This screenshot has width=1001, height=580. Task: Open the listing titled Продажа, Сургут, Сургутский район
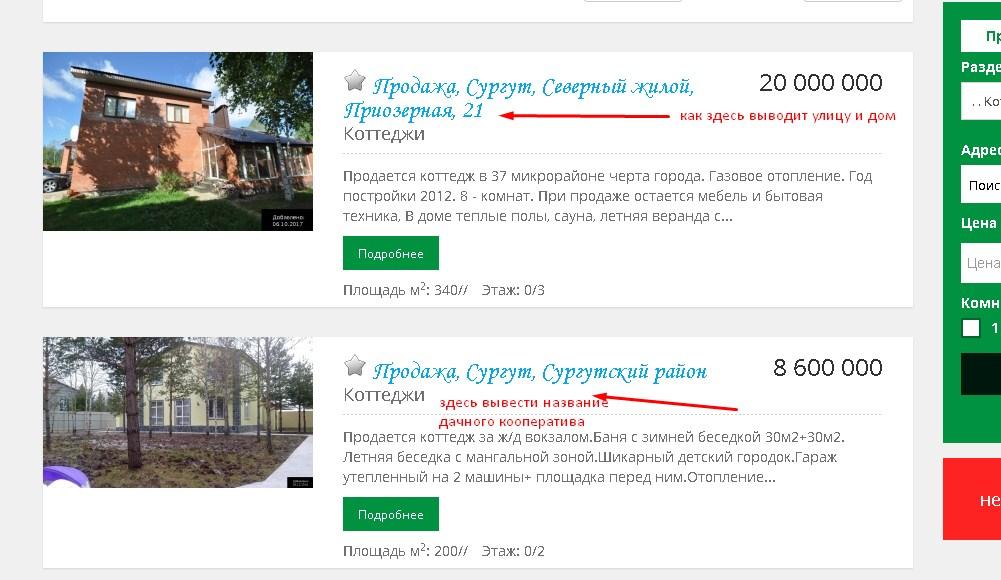(540, 371)
